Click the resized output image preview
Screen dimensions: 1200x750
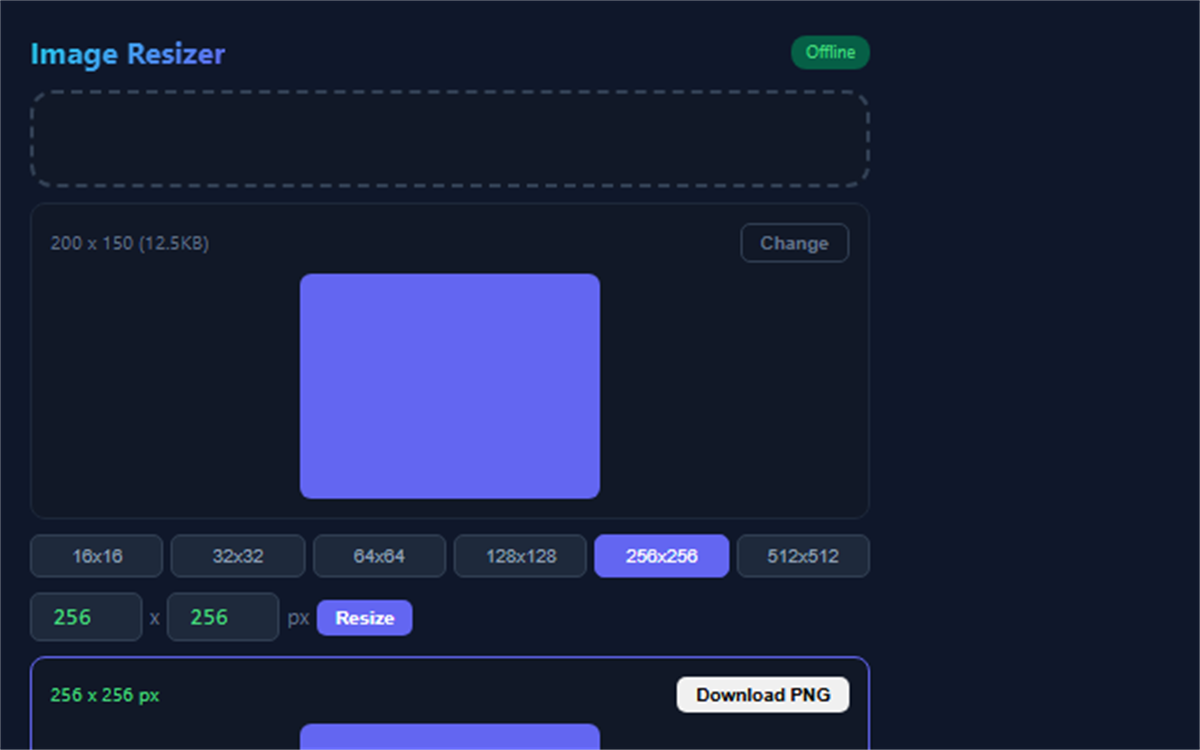pyautogui.click(x=450, y=737)
